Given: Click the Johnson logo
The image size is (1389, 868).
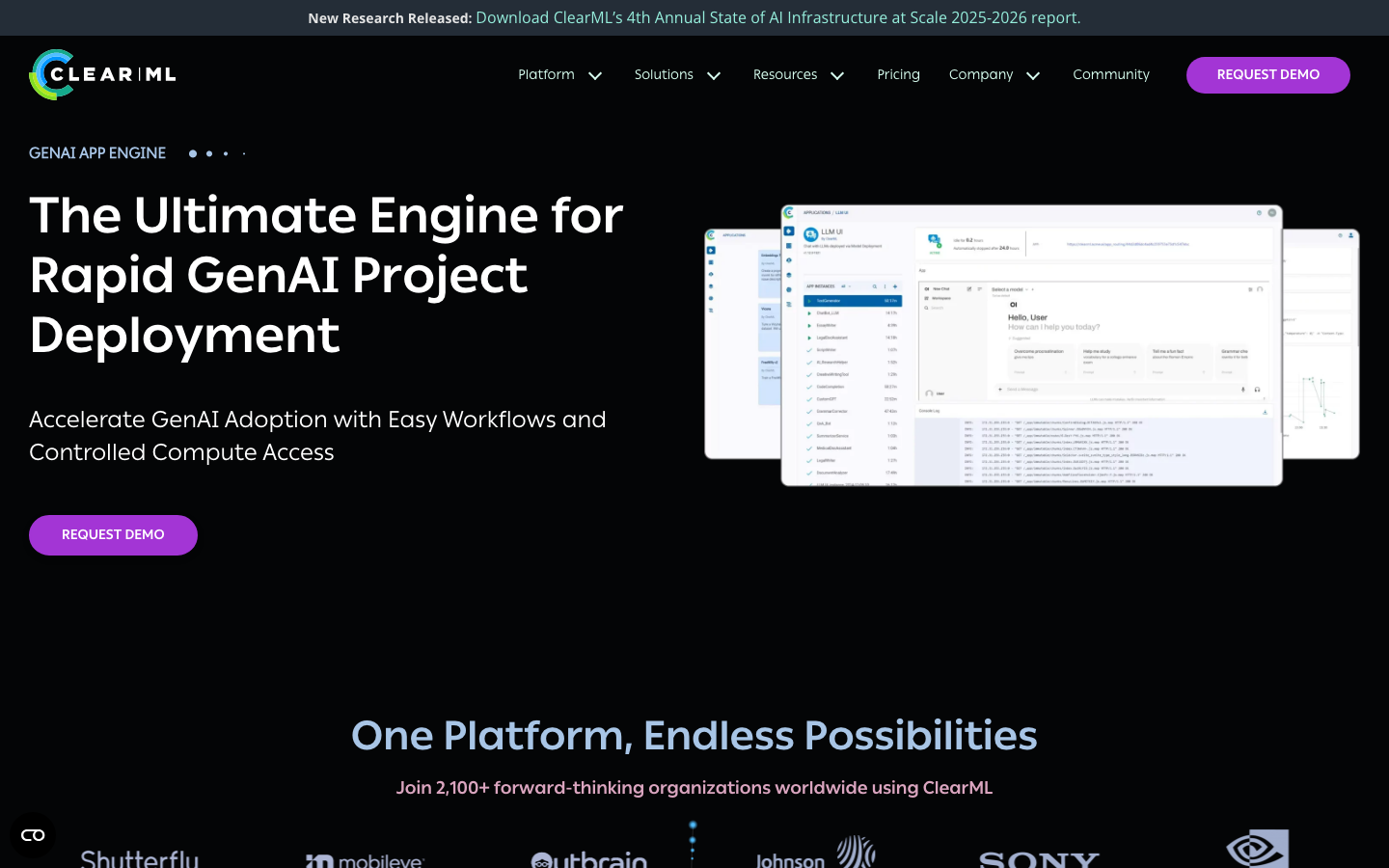Looking at the screenshot, I should [x=815, y=853].
